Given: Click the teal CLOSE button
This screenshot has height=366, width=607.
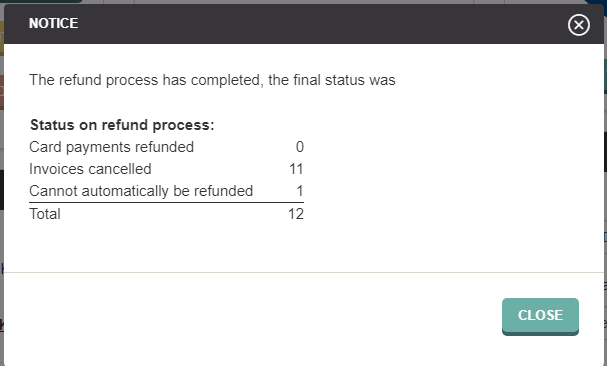Looking at the screenshot, I should pyautogui.click(x=540, y=316).
